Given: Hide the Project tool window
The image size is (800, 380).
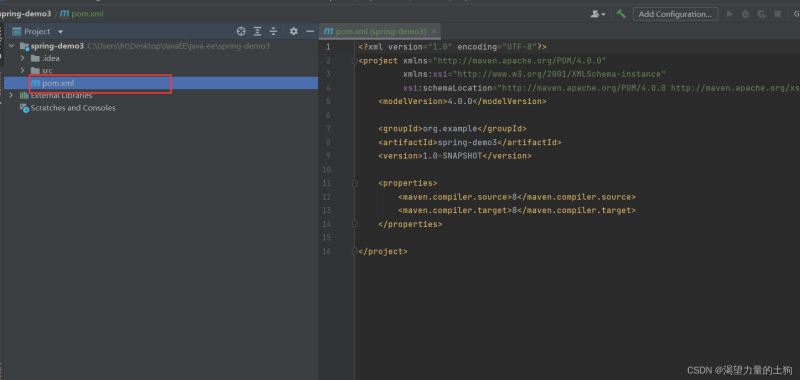Looking at the screenshot, I should pos(310,31).
